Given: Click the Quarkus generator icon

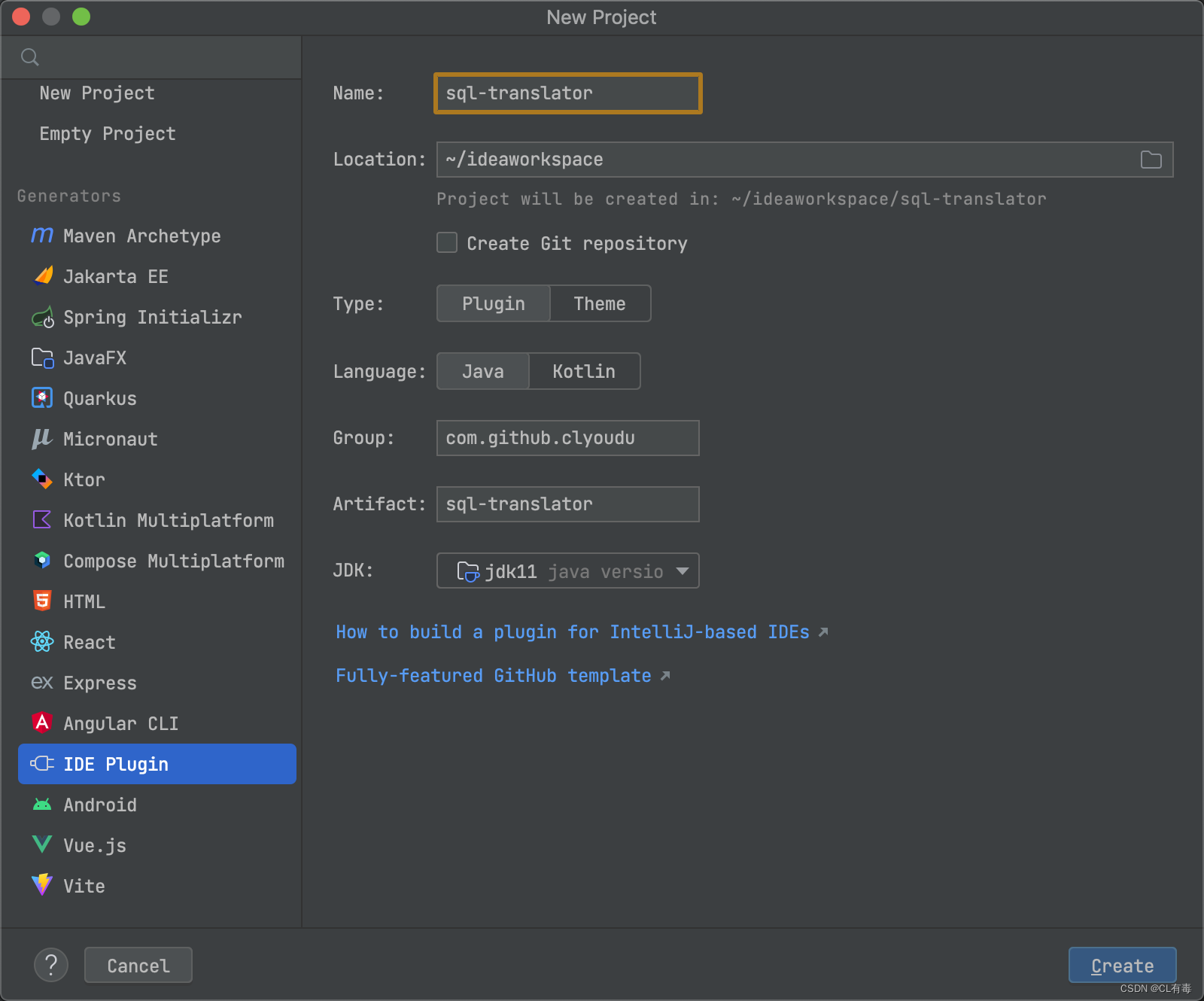Looking at the screenshot, I should click(x=42, y=397).
